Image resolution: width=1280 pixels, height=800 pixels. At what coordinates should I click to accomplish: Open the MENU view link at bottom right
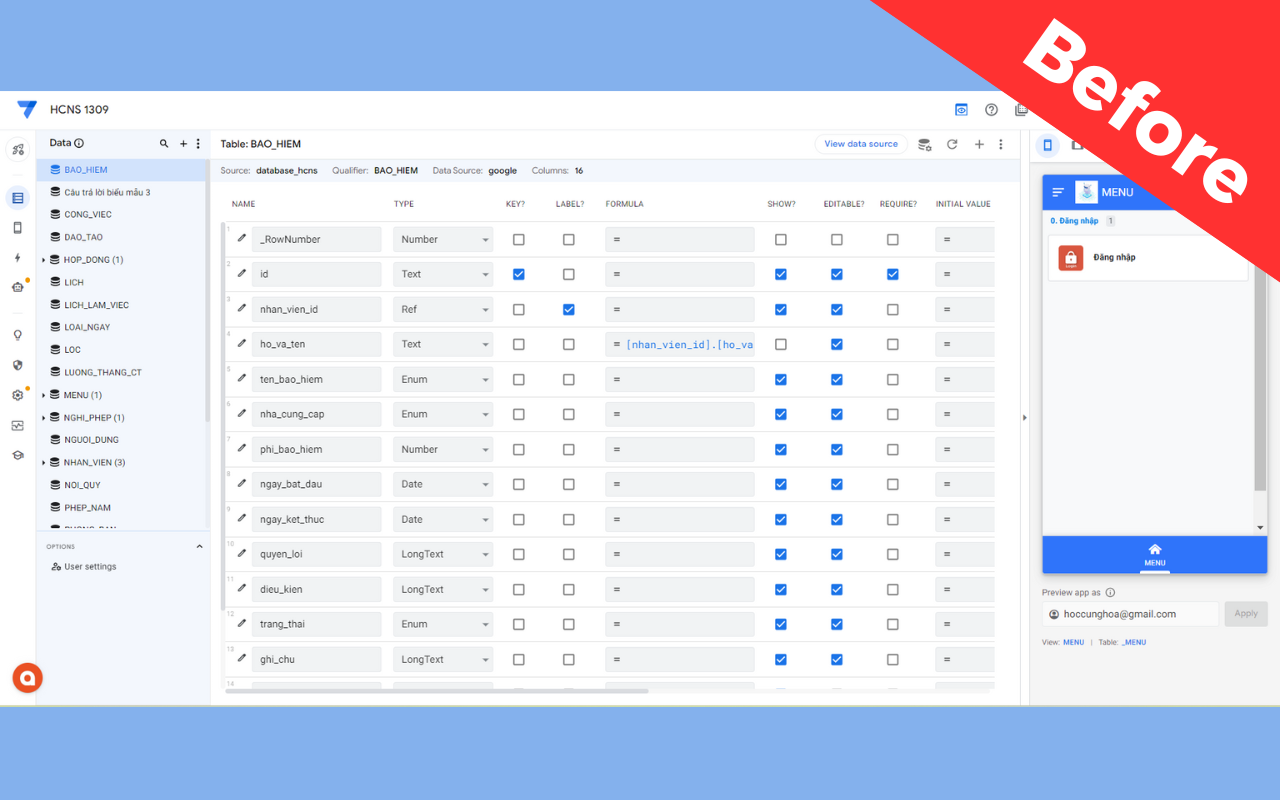[1073, 642]
